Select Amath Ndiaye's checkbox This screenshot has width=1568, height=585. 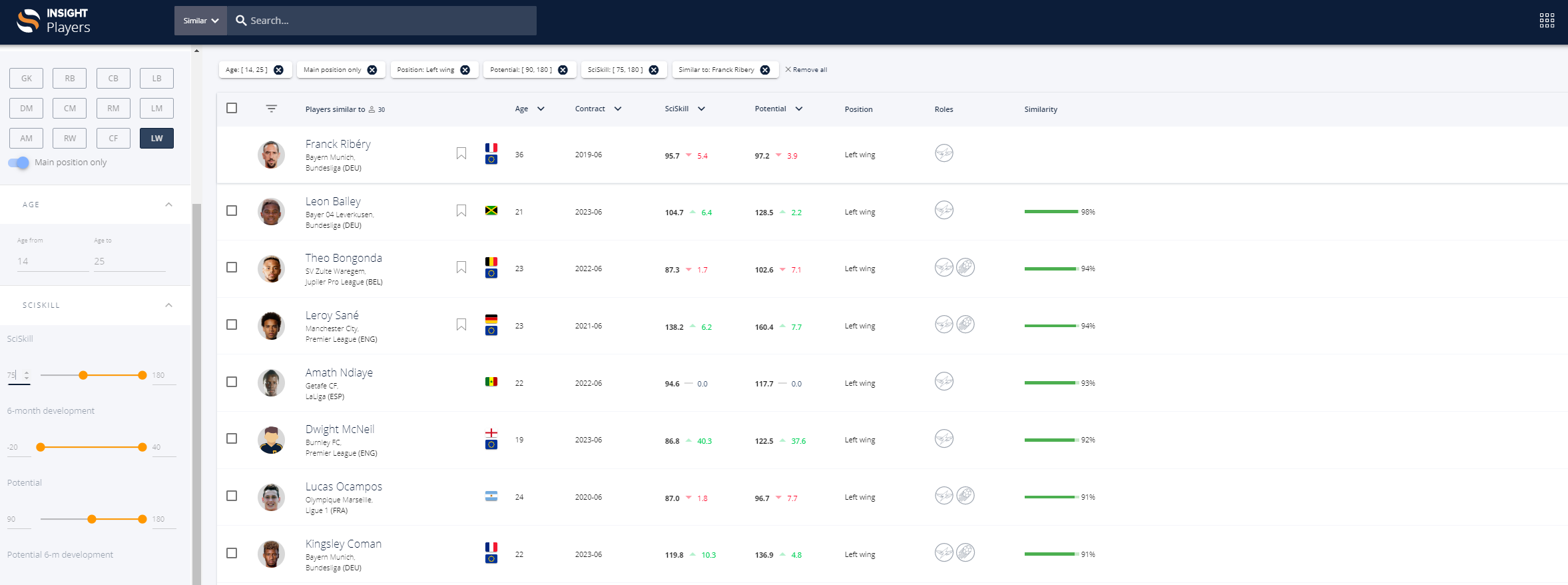point(232,382)
